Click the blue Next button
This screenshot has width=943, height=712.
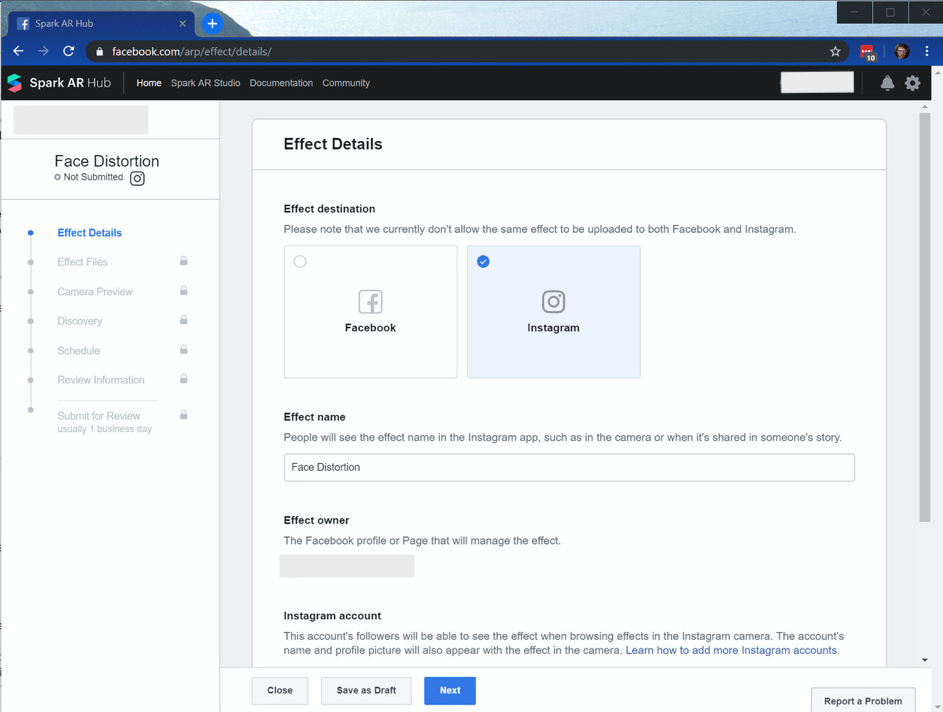(450, 690)
